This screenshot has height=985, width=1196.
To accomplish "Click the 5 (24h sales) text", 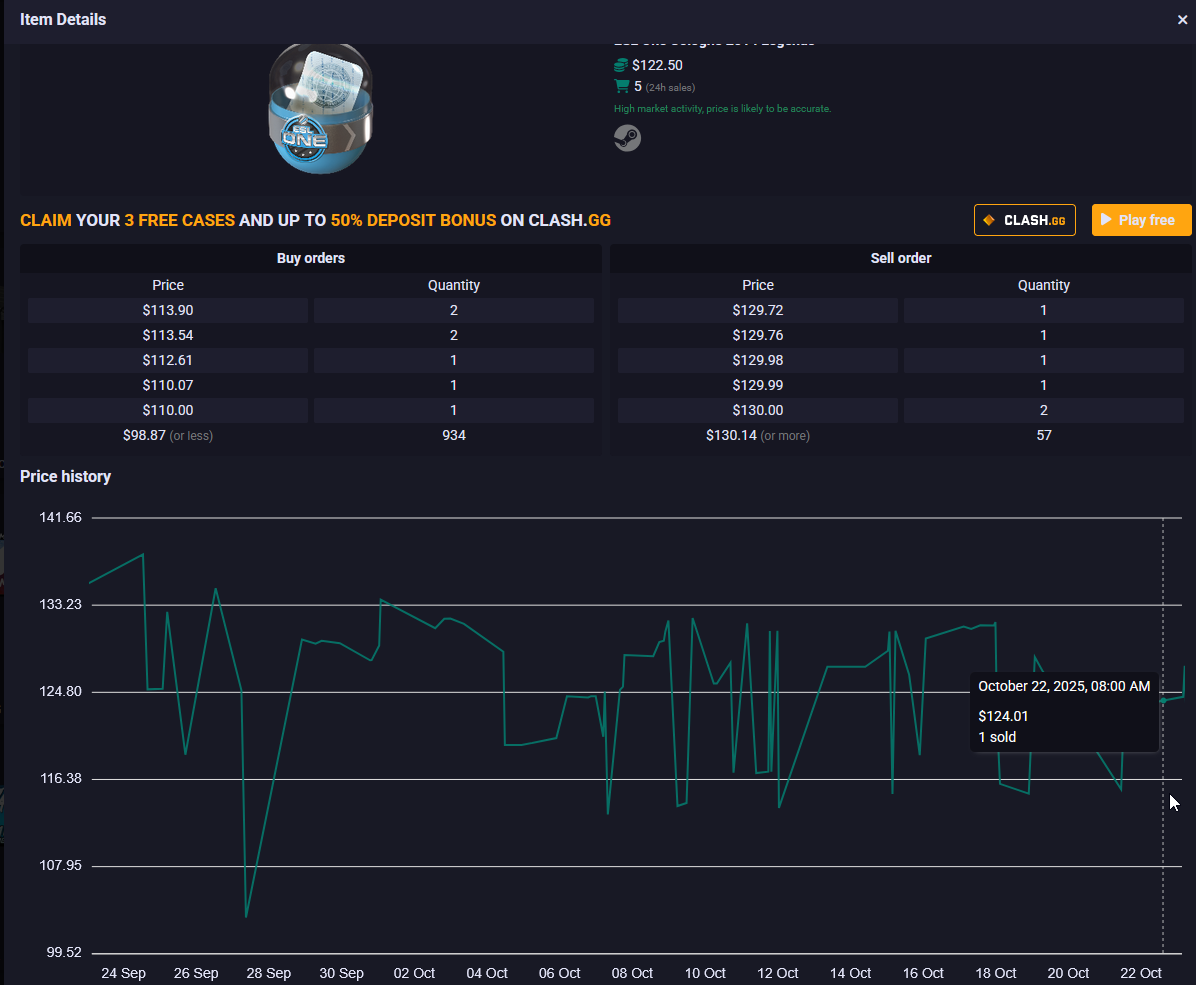I will pos(664,87).
